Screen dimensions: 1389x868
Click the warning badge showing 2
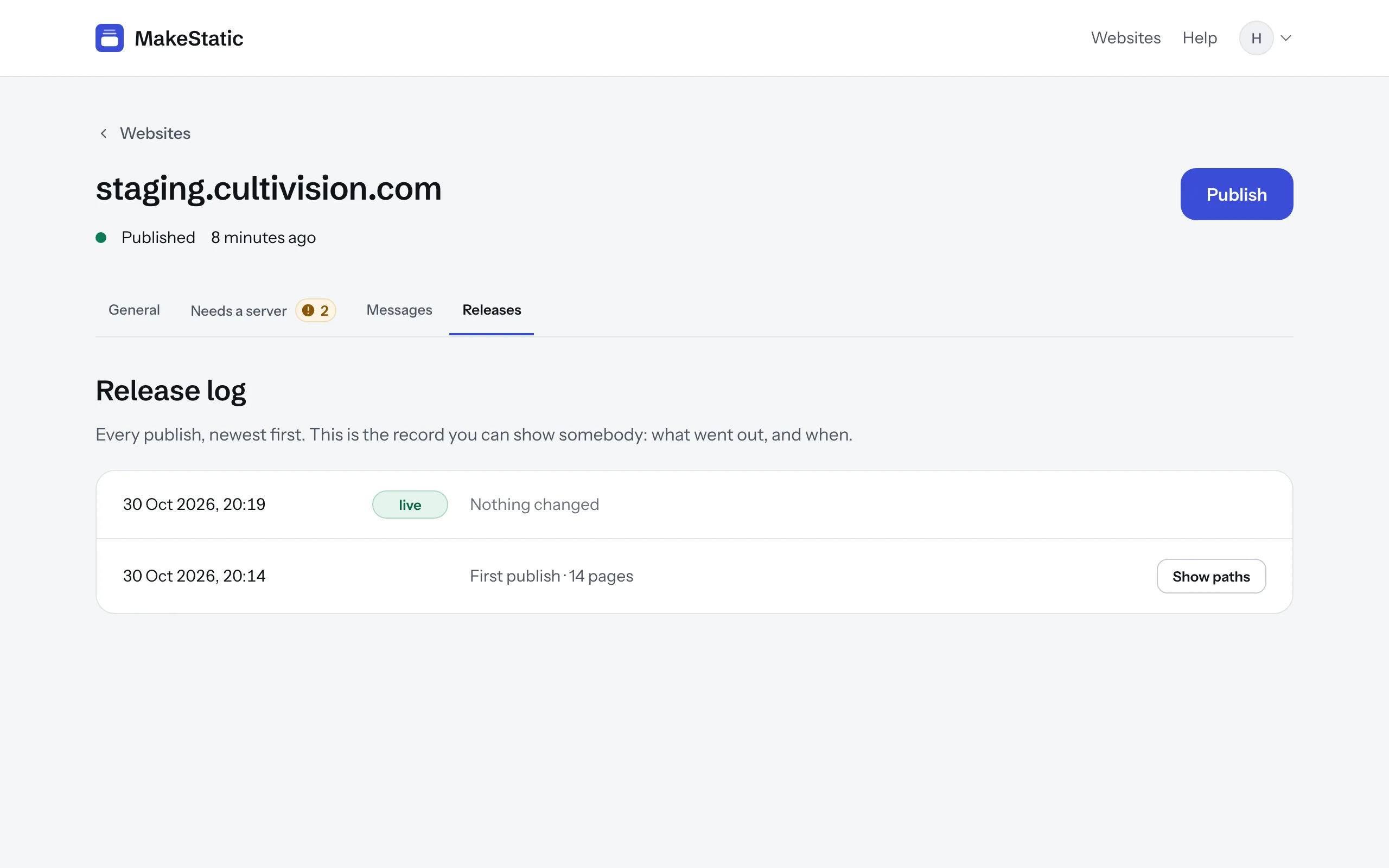[x=316, y=310]
